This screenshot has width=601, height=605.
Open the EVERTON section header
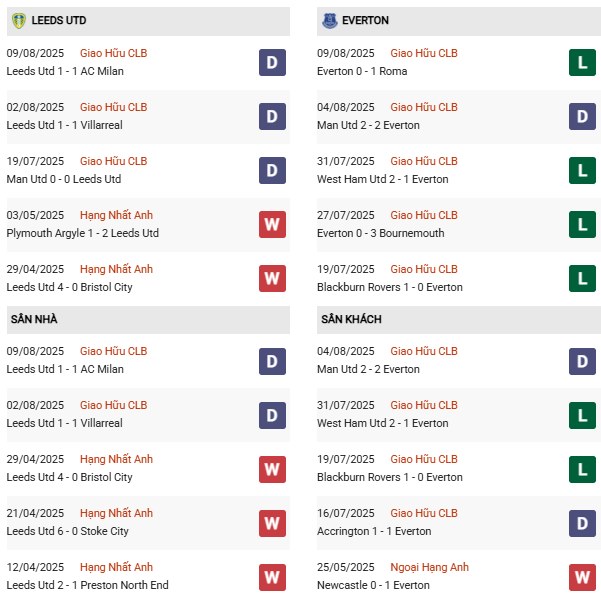pyautogui.click(x=365, y=20)
